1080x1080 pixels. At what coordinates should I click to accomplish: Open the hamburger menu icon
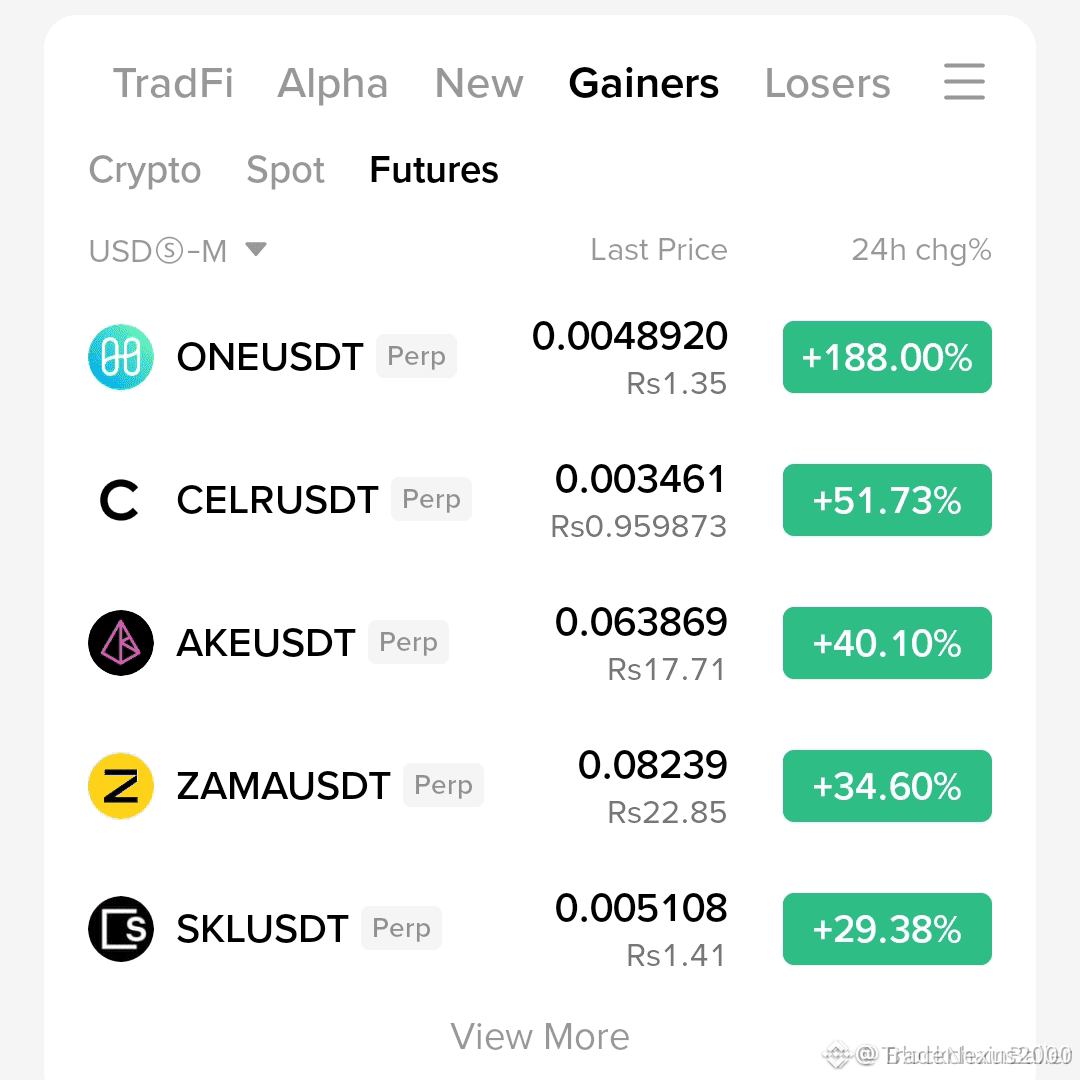[x=964, y=82]
